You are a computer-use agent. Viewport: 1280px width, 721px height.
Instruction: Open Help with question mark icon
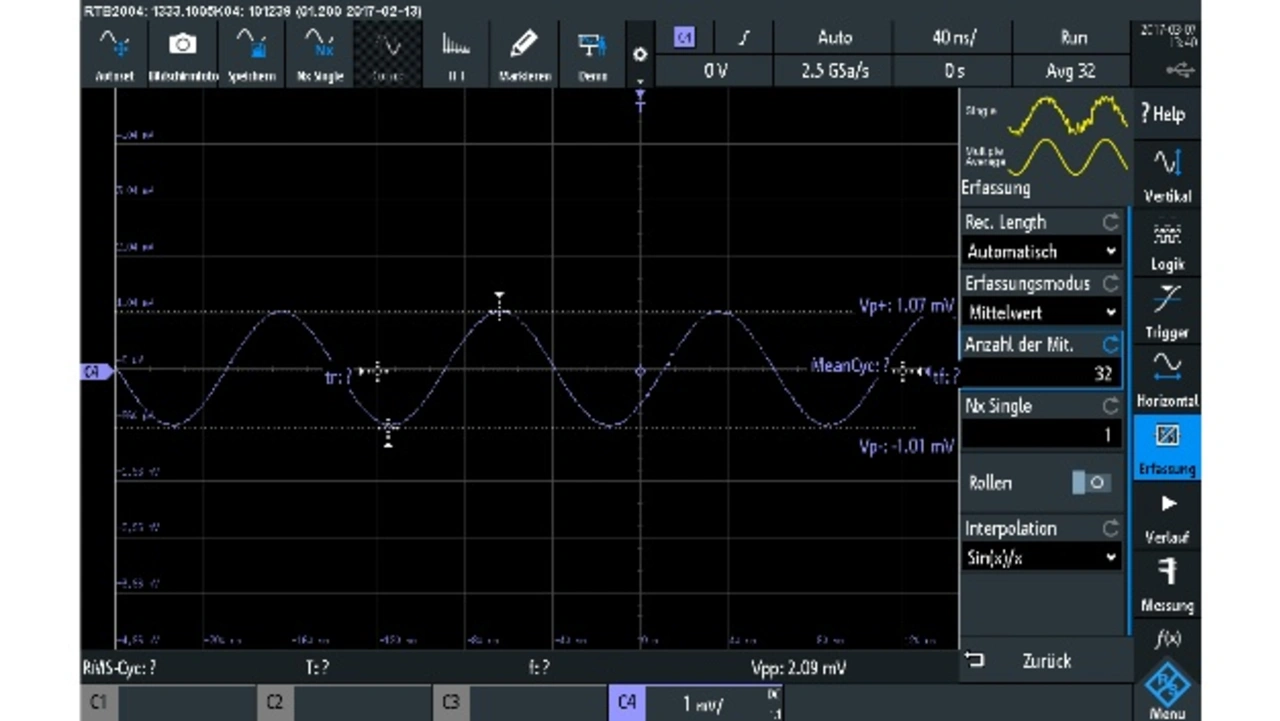point(1165,114)
